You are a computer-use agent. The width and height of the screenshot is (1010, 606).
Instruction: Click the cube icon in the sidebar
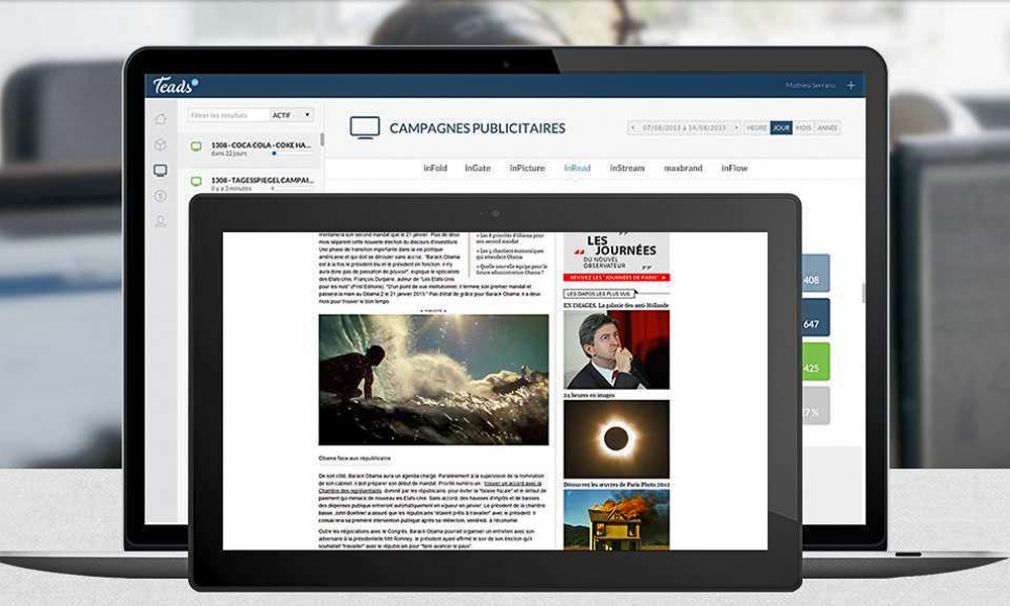point(161,146)
